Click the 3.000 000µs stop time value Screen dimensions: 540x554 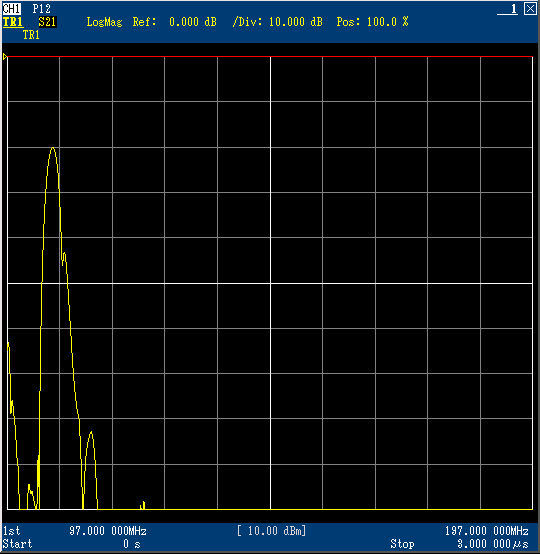493,543
